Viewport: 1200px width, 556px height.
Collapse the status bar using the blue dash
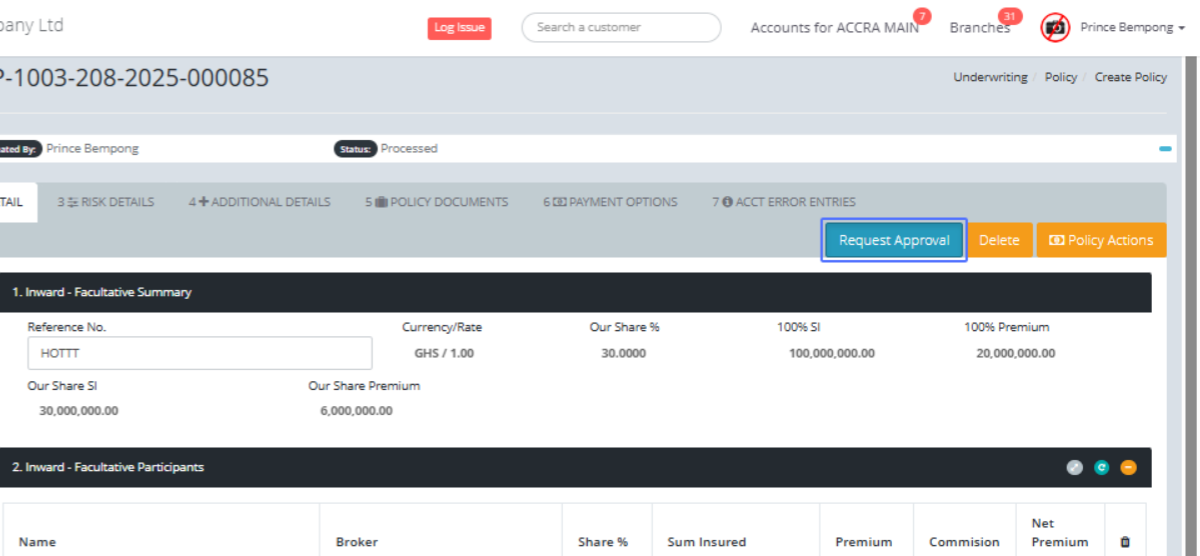coord(1165,149)
